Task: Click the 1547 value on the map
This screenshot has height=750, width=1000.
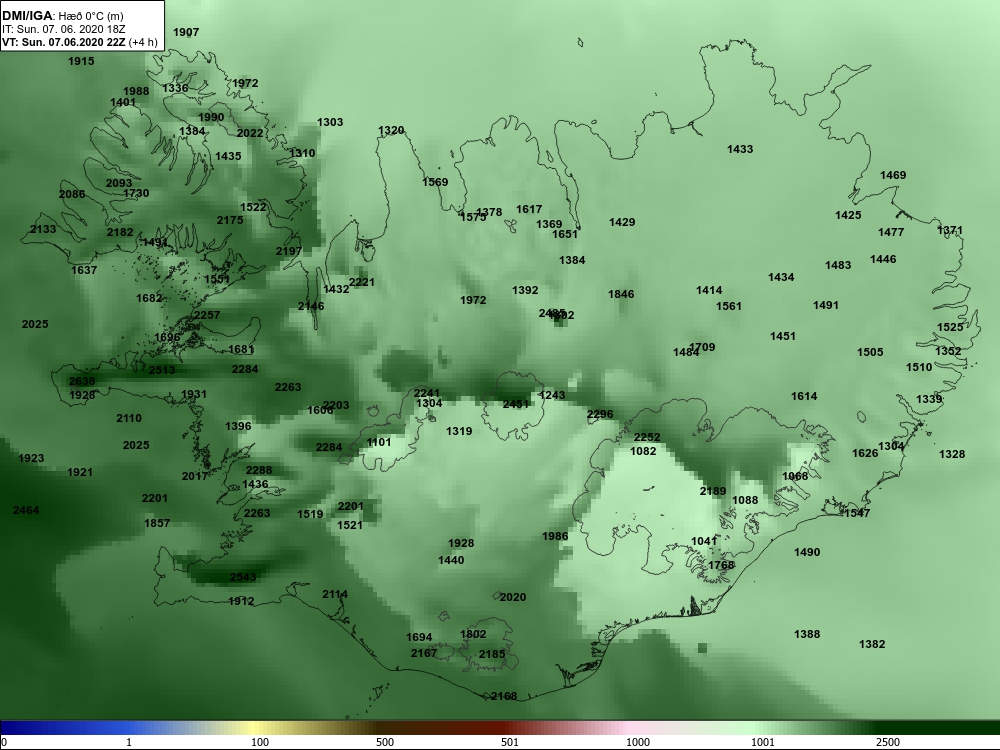Action: [857, 513]
